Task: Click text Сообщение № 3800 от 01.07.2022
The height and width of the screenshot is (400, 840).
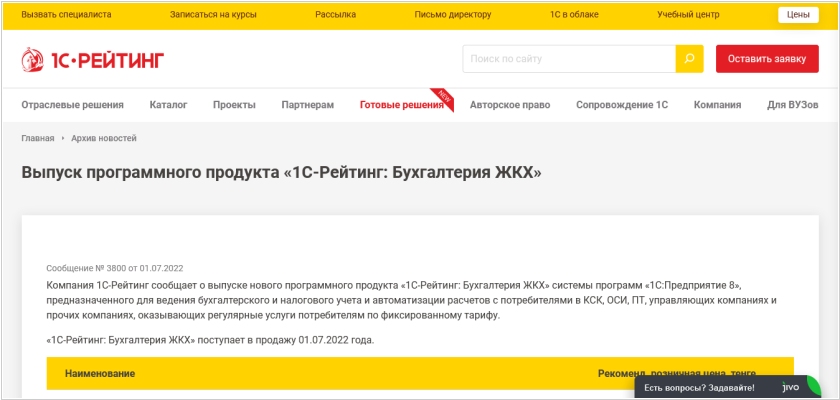Action: pos(115,268)
